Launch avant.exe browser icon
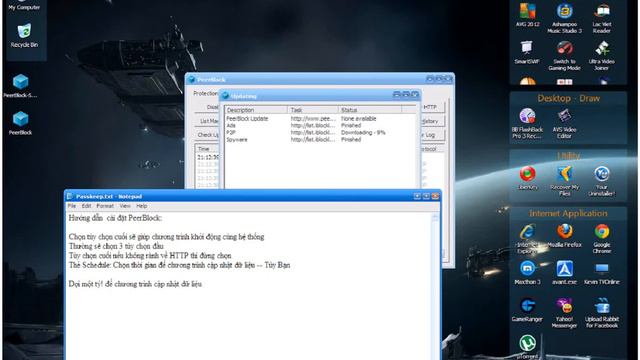 click(x=564, y=273)
